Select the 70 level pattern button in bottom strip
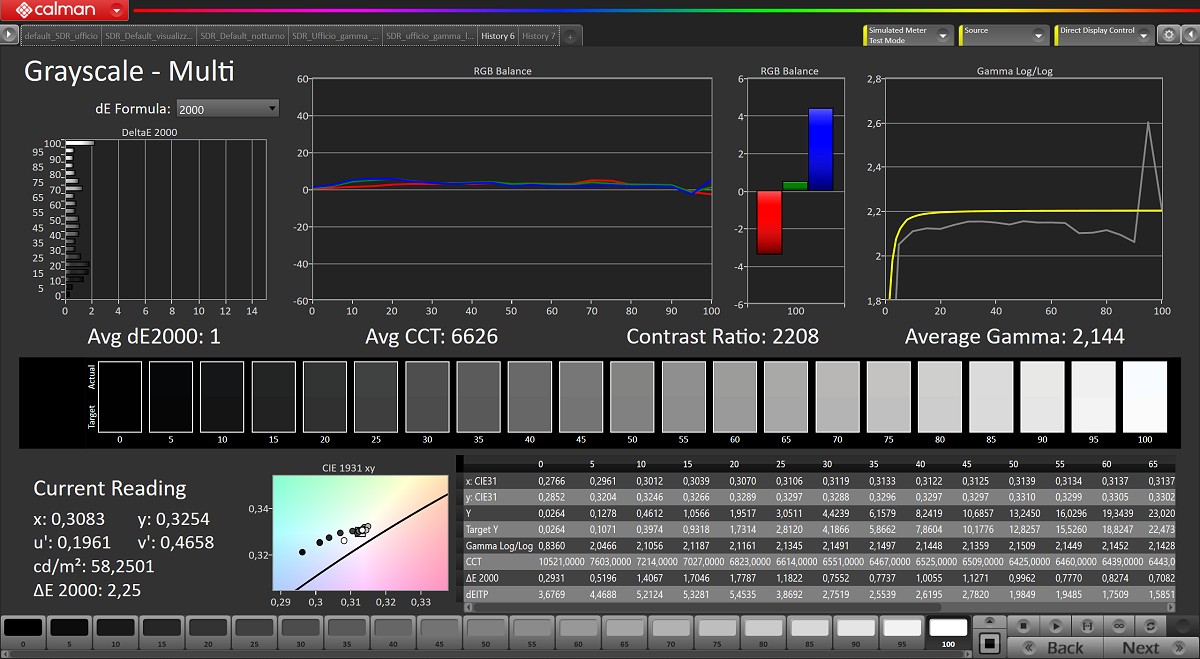Screen dimensions: 1200x659 click(x=671, y=633)
